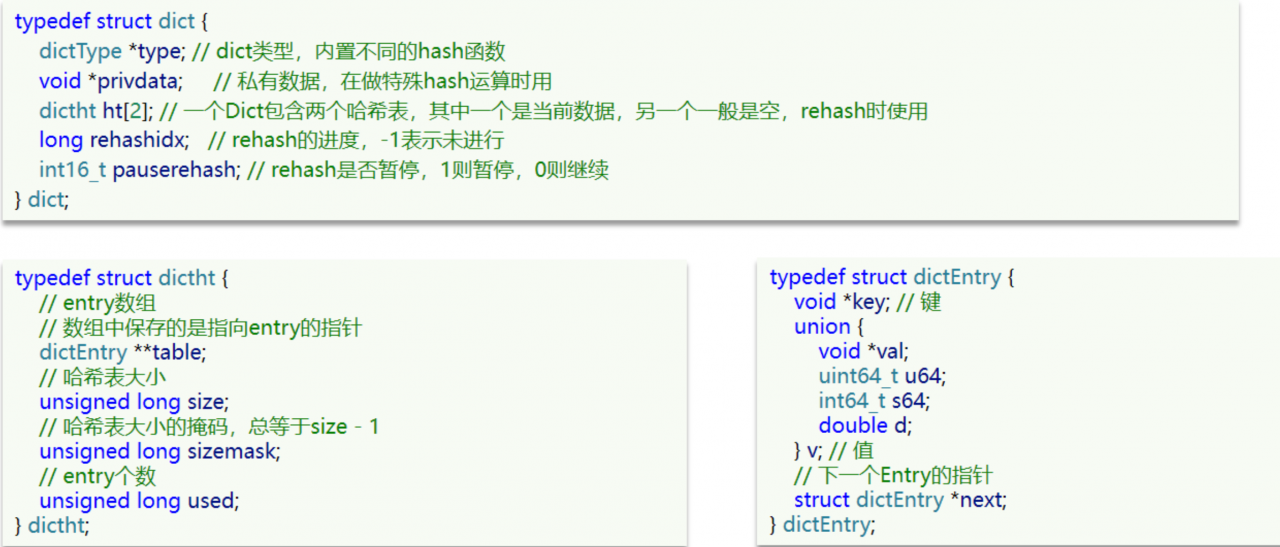Click the 'unsigned long used;' line

(139, 500)
